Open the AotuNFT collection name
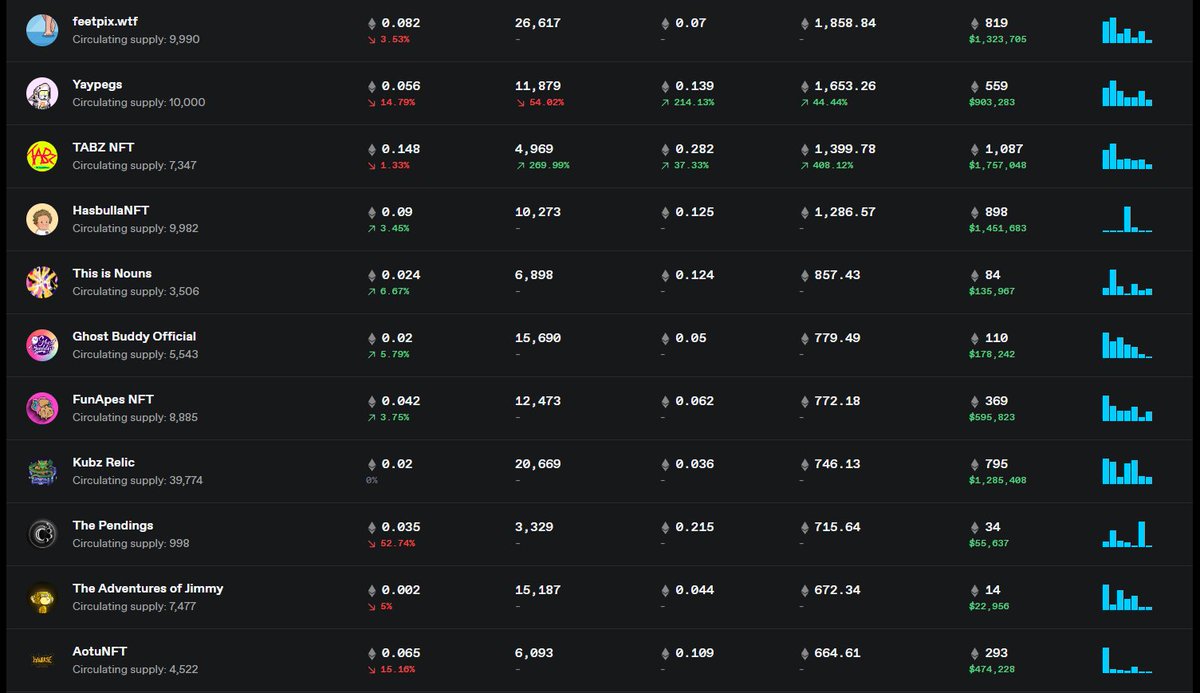This screenshot has height=693, width=1200. tap(100, 652)
